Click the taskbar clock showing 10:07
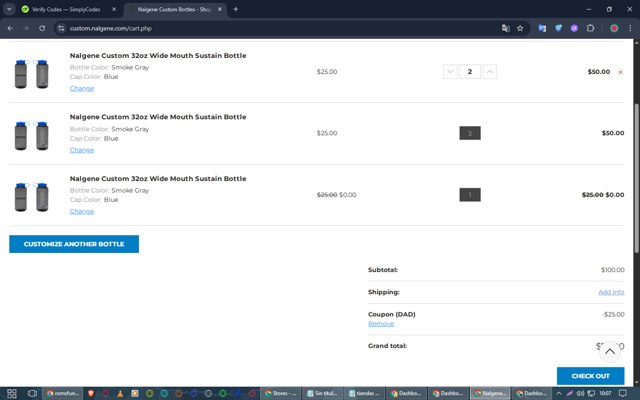This screenshot has height=400, width=640. (605, 393)
